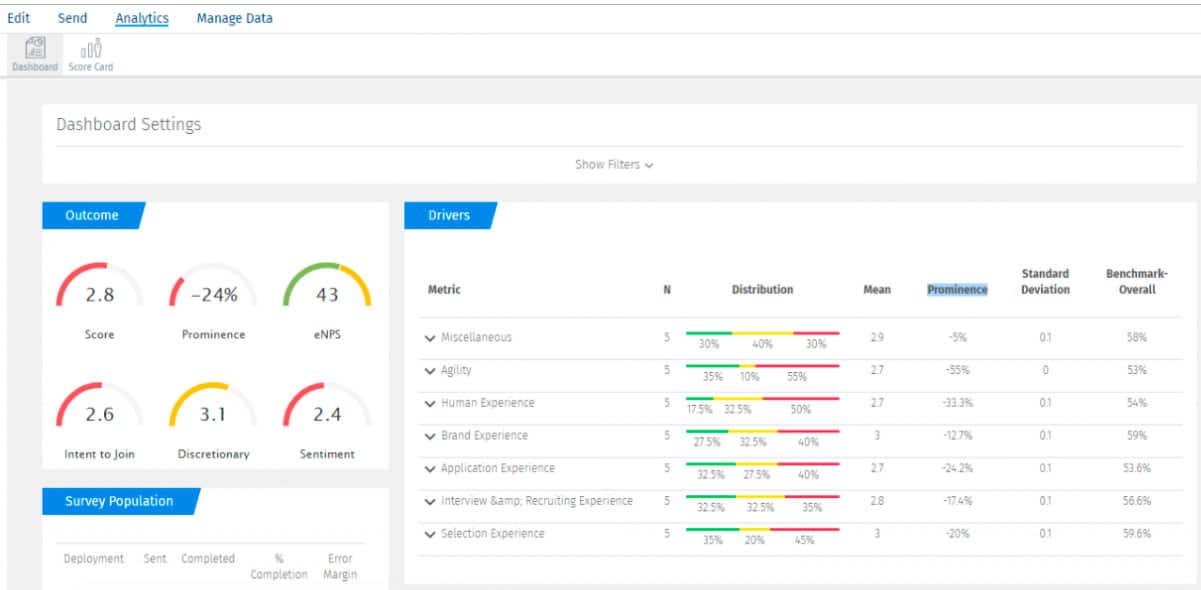Expand the Show Filters dropdown
This screenshot has width=1201, height=590.
[x=614, y=164]
